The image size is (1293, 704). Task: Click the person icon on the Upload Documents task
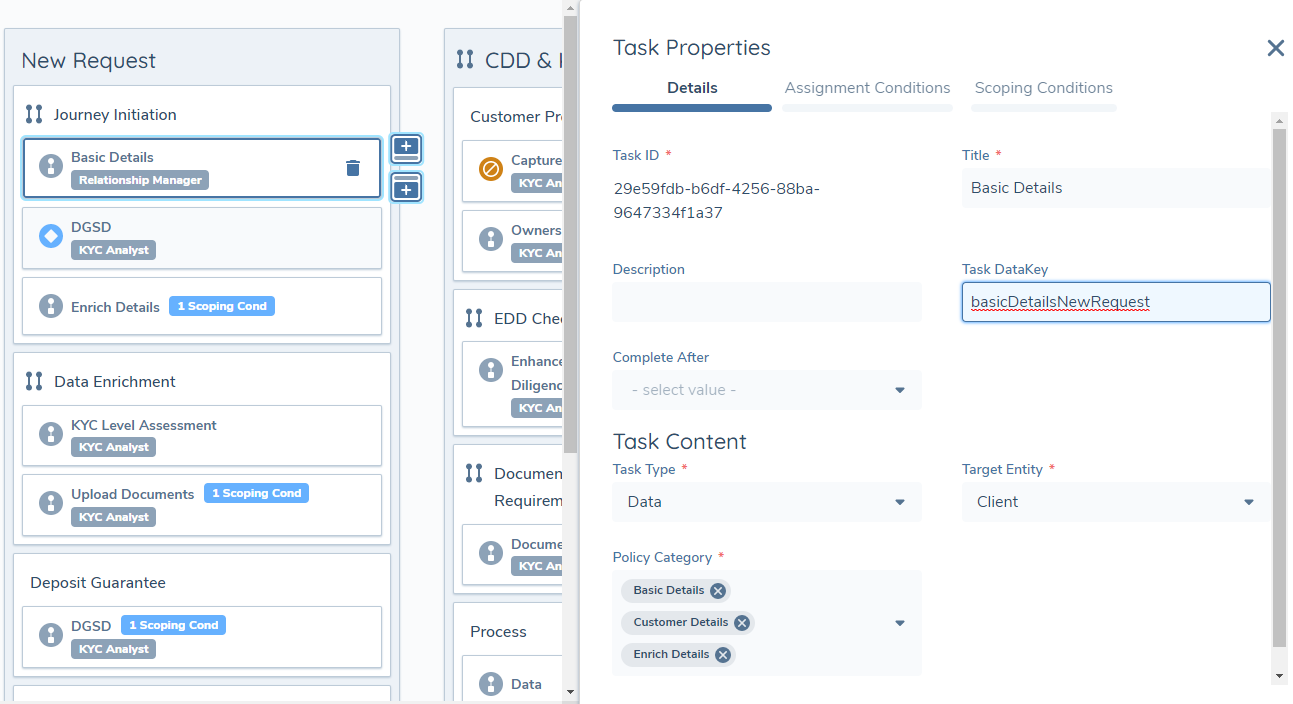(x=50, y=504)
